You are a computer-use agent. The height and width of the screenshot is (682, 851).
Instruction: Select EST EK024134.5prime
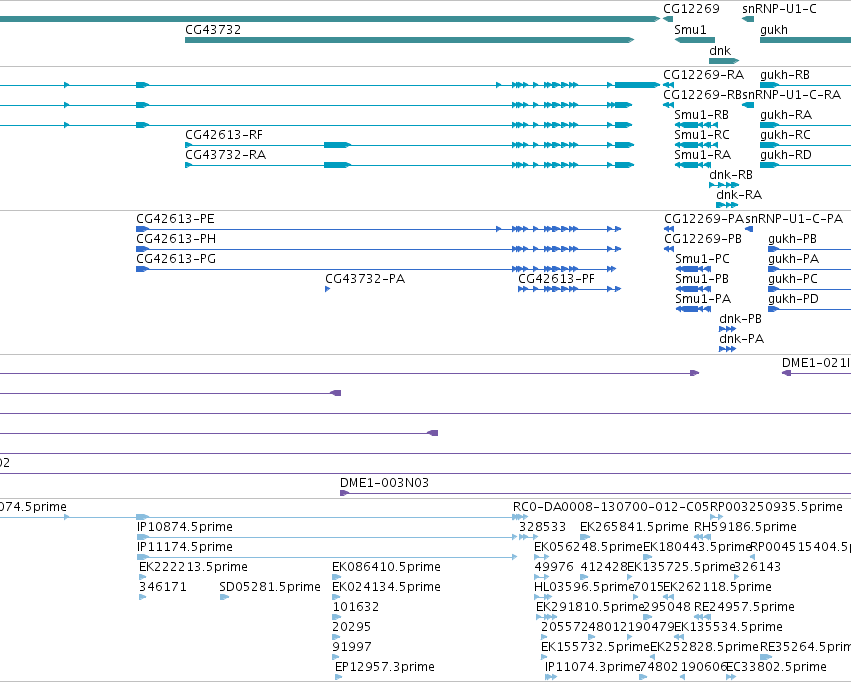(x=386, y=588)
